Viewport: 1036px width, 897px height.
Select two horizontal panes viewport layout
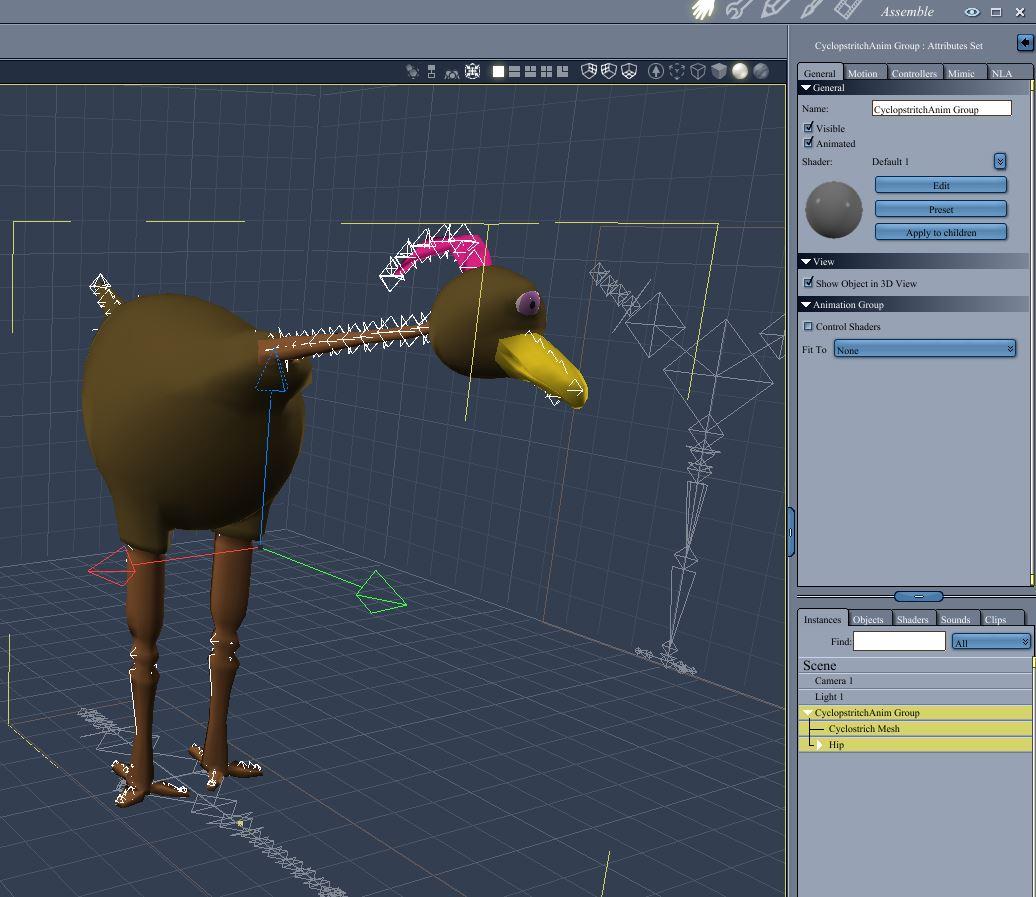[514, 71]
